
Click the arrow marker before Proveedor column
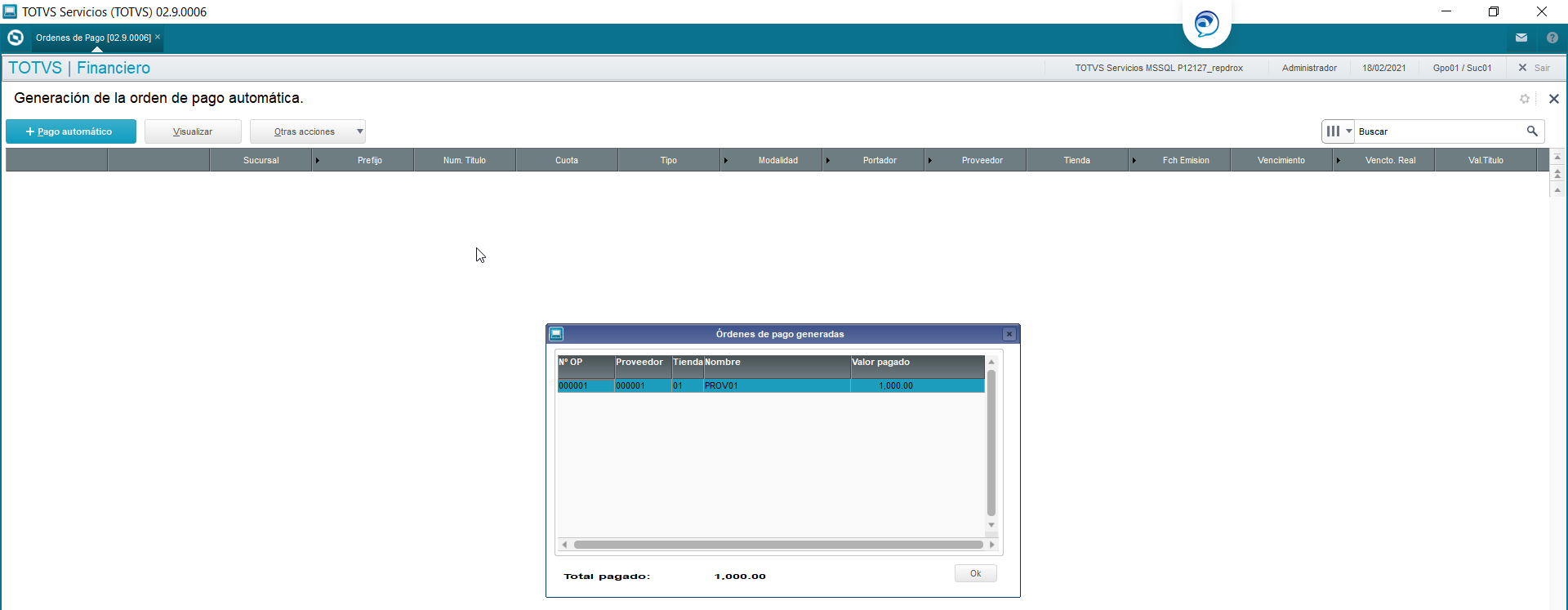coord(930,160)
